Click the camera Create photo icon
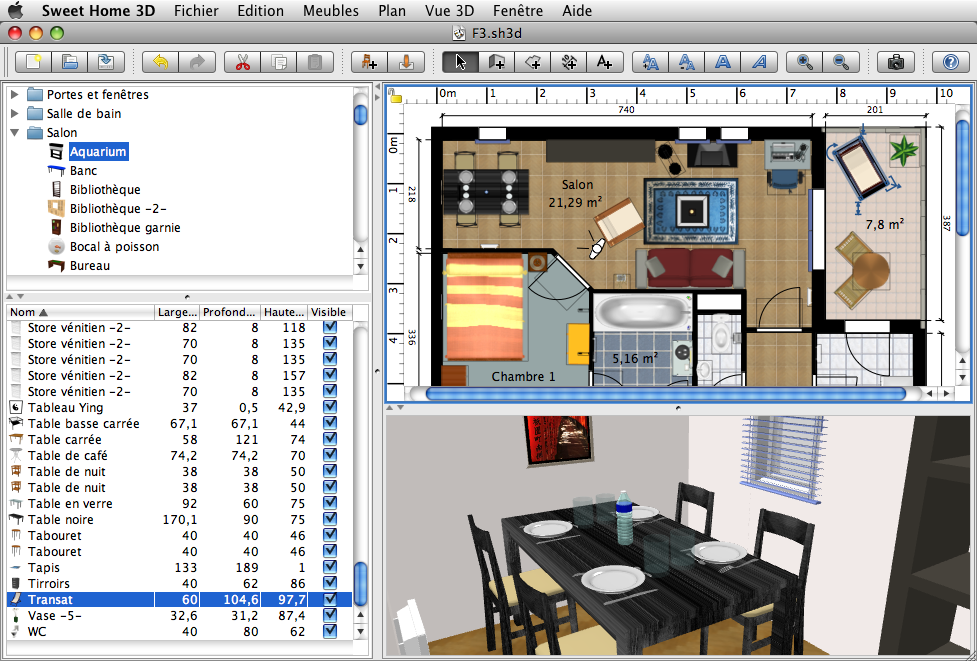The height and width of the screenshot is (661, 977). coord(896,62)
